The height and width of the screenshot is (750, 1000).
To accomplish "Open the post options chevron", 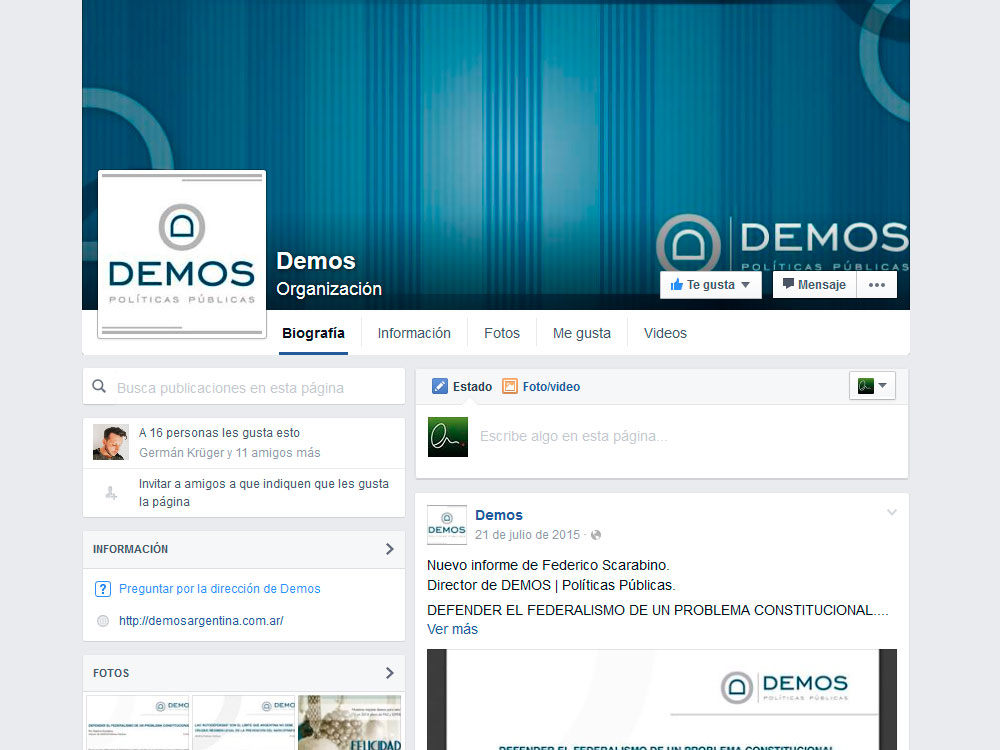I will pyautogui.click(x=892, y=512).
